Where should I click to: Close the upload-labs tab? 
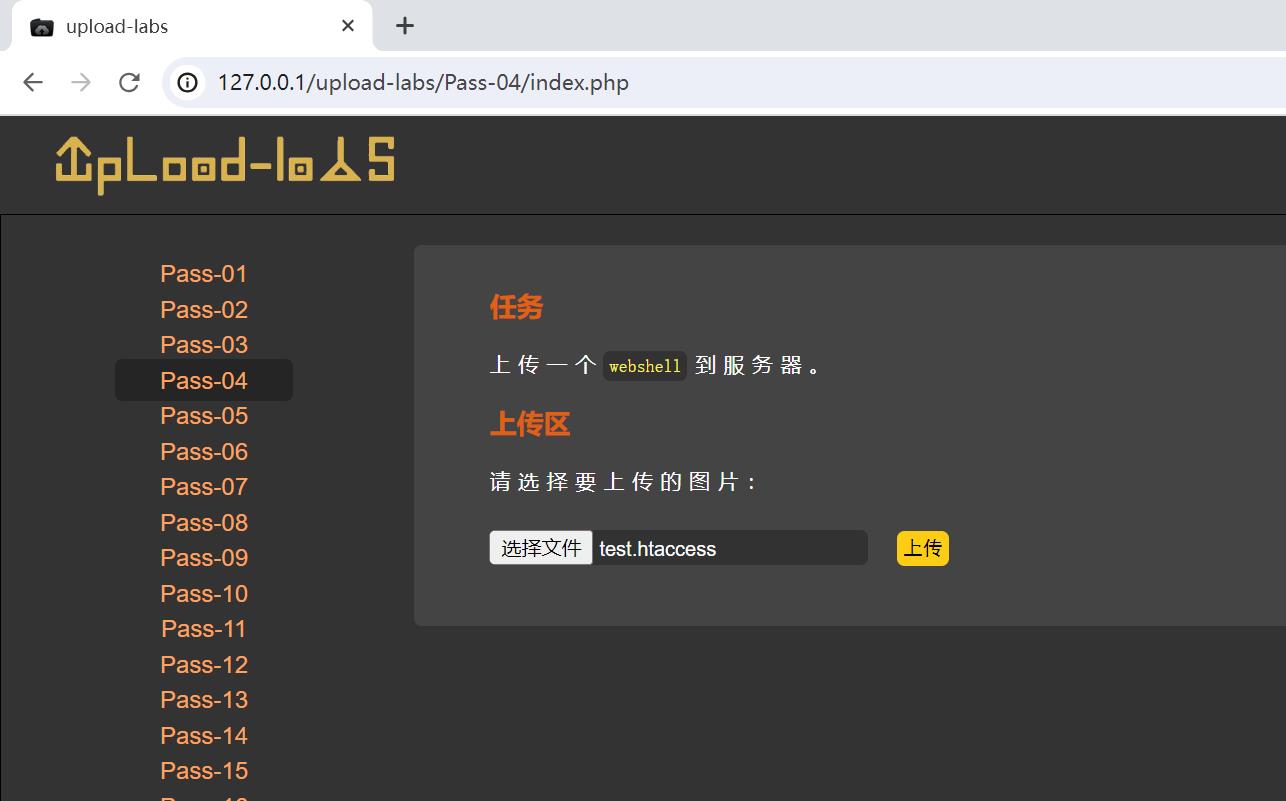click(348, 26)
